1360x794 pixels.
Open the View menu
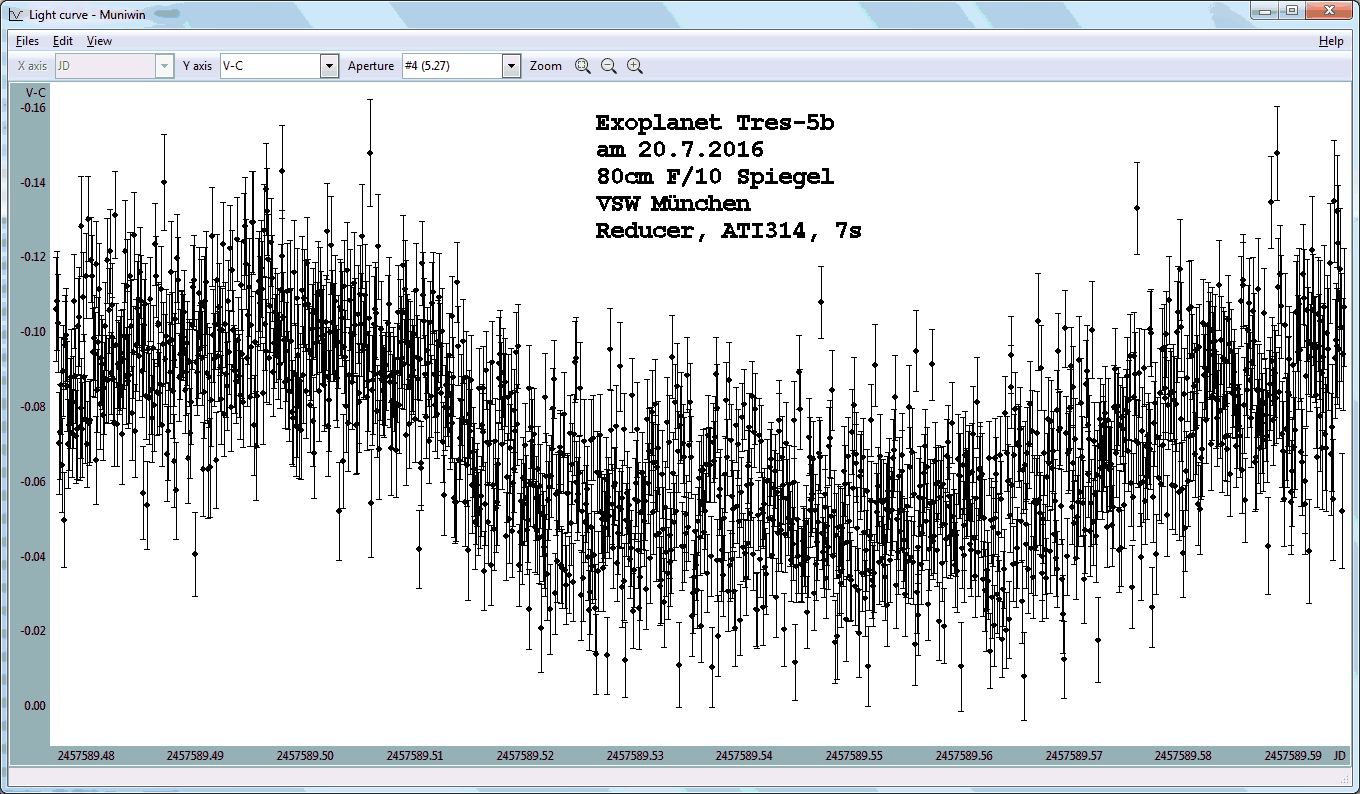tap(99, 41)
